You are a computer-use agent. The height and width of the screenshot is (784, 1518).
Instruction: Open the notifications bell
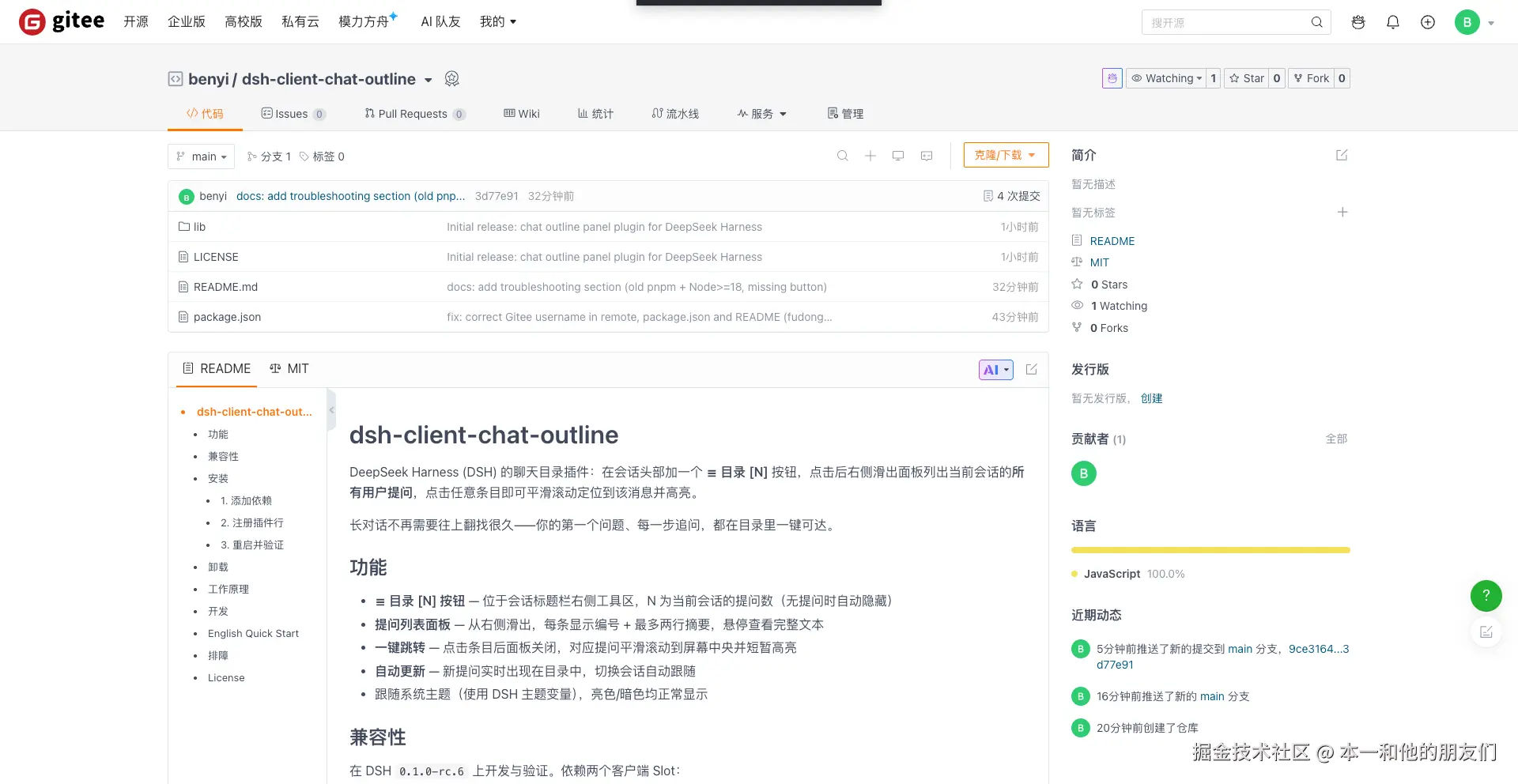[1393, 22]
